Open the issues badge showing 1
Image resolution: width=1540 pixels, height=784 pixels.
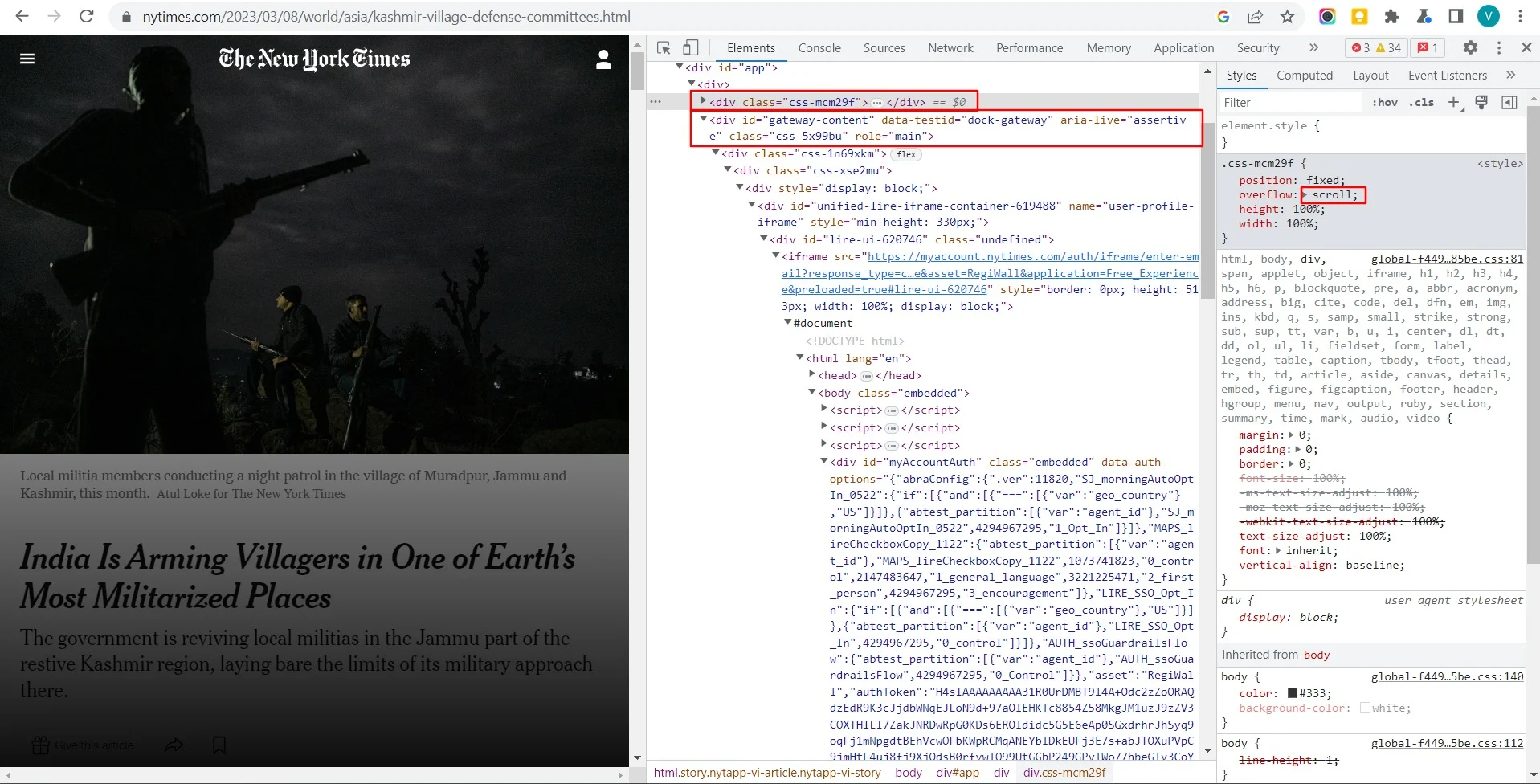pyautogui.click(x=1428, y=48)
